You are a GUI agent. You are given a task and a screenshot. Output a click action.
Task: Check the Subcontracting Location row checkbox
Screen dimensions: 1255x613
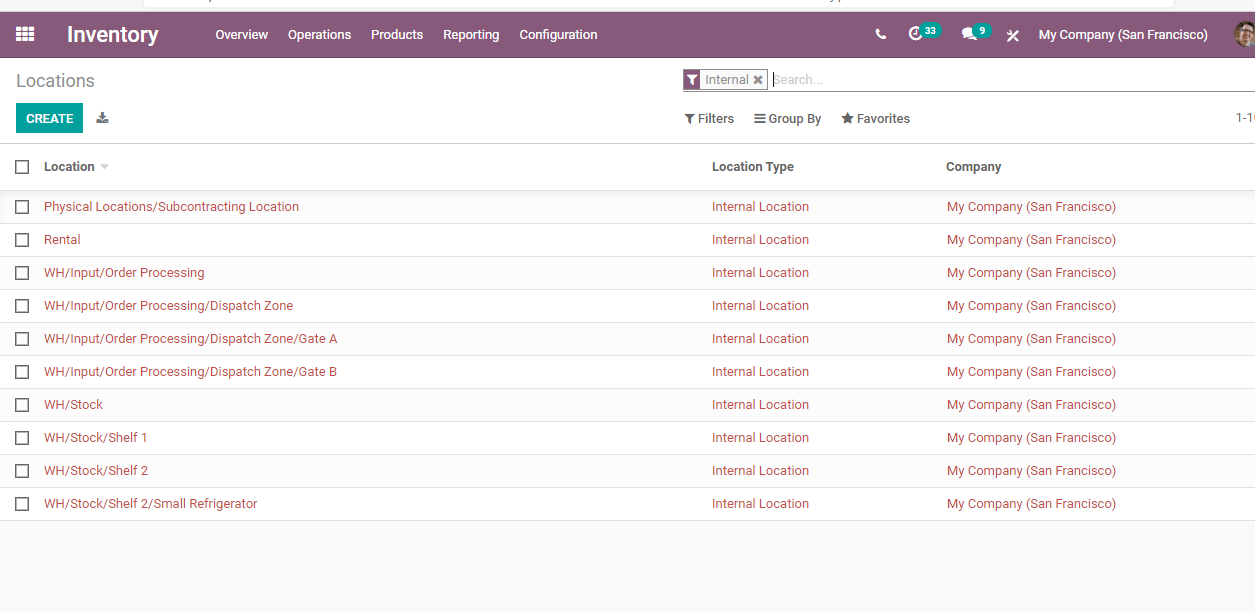click(x=22, y=207)
